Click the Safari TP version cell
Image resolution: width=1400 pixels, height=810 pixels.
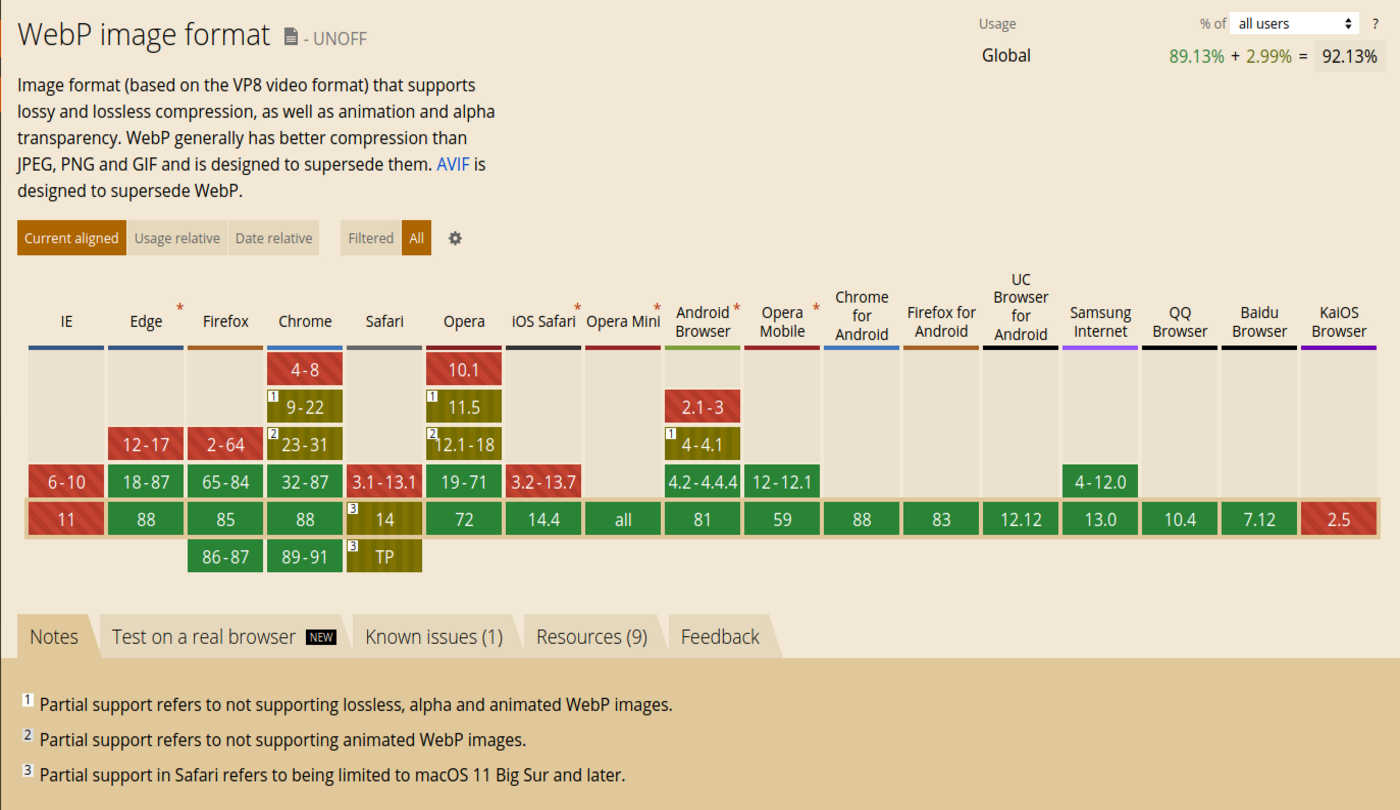coord(384,557)
